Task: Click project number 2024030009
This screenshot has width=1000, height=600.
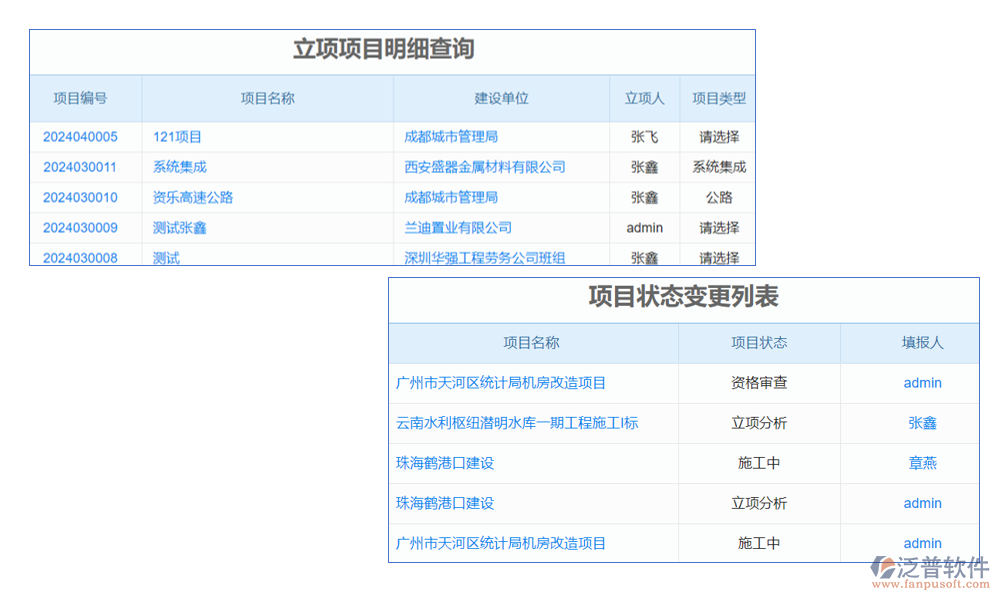Action: click(80, 228)
